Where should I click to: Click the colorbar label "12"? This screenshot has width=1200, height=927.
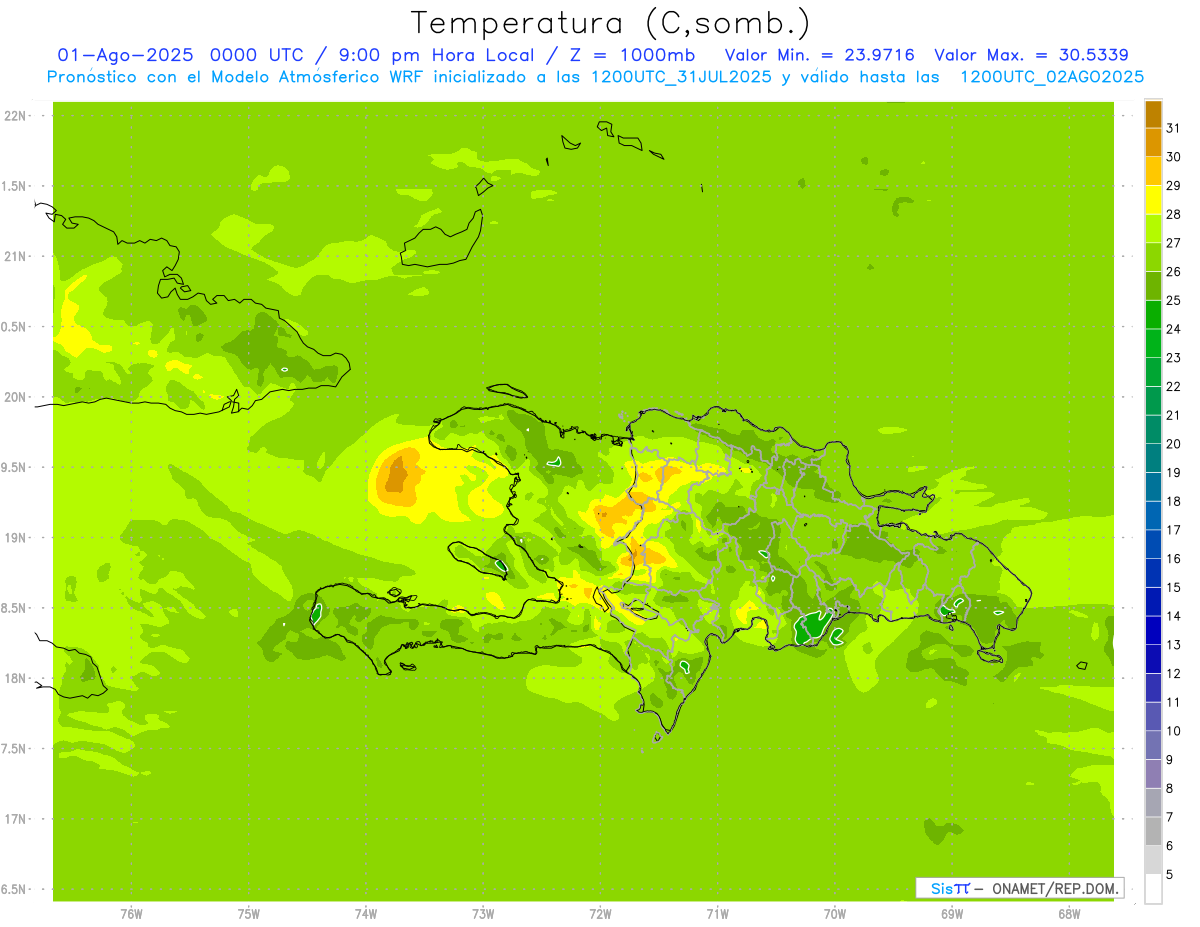[1174, 673]
